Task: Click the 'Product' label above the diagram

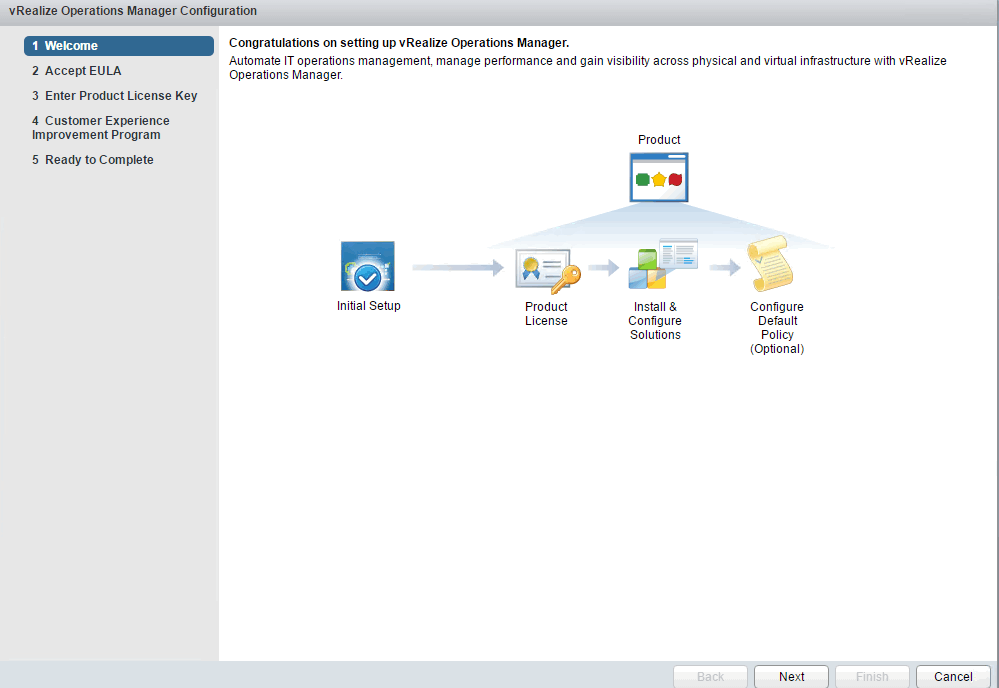Action: [x=659, y=140]
